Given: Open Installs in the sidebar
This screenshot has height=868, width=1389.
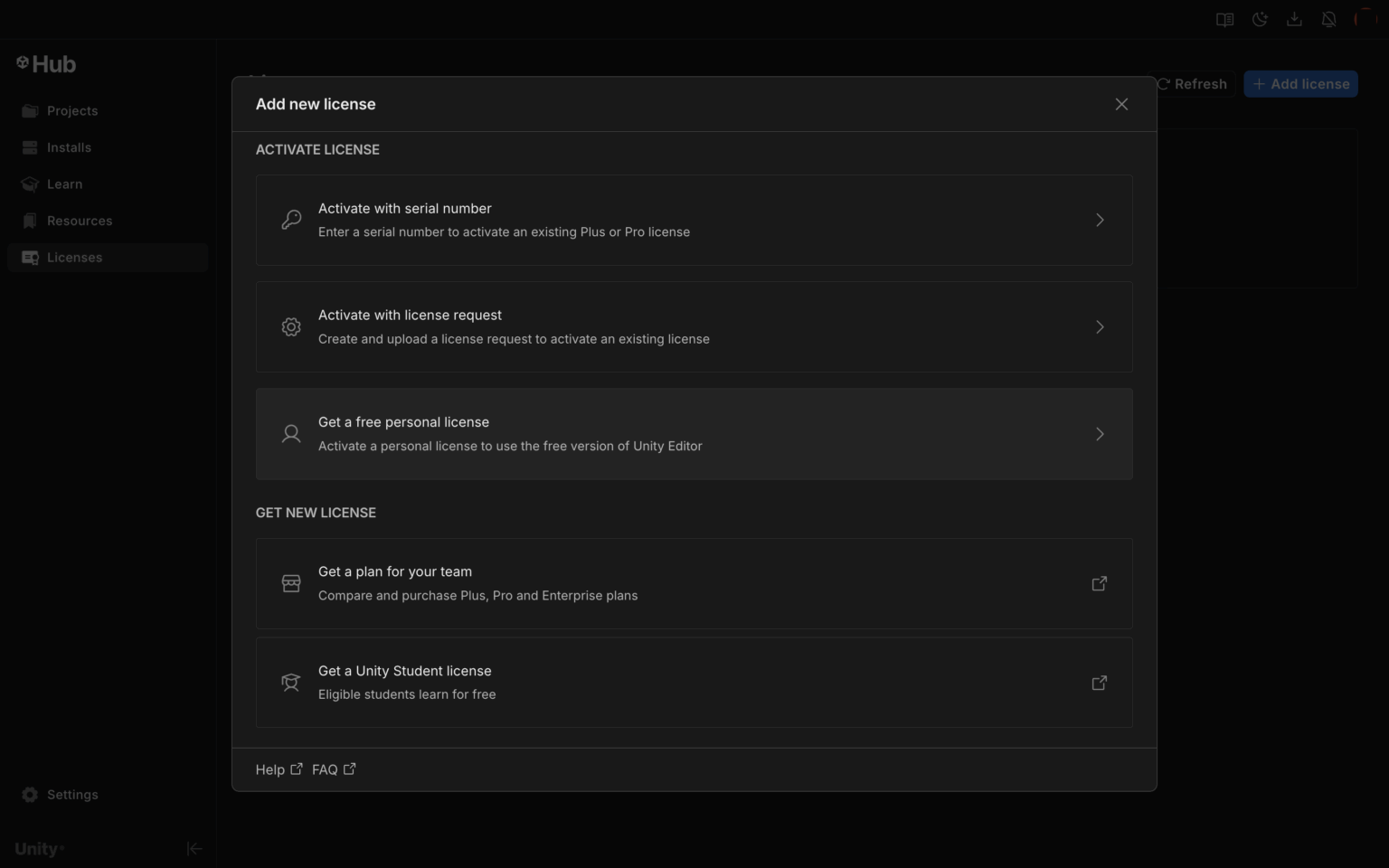Looking at the screenshot, I should (x=69, y=147).
